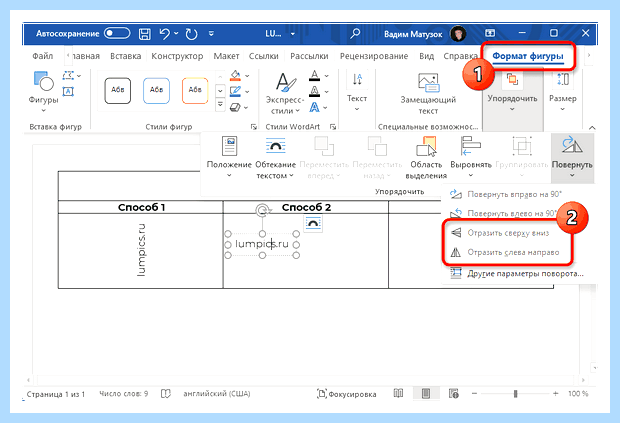Open the Файл tab
The image size is (620, 423).
click(43, 56)
